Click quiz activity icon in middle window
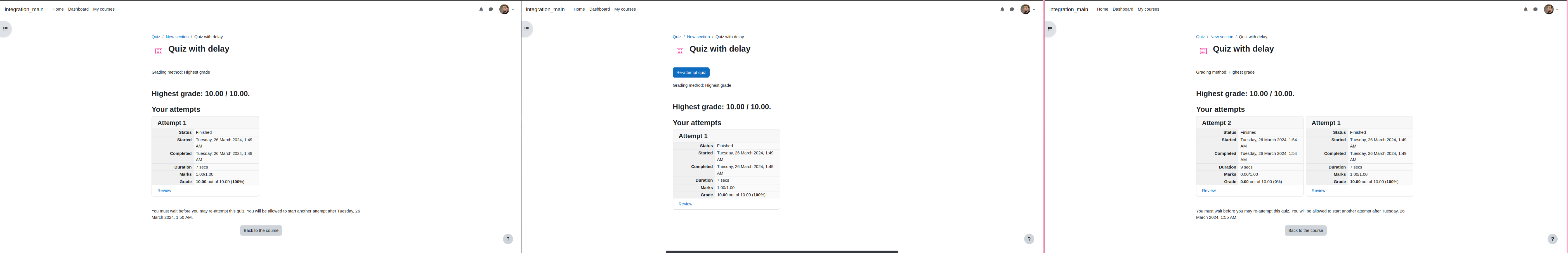The width and height of the screenshot is (1568, 253). coord(680,51)
